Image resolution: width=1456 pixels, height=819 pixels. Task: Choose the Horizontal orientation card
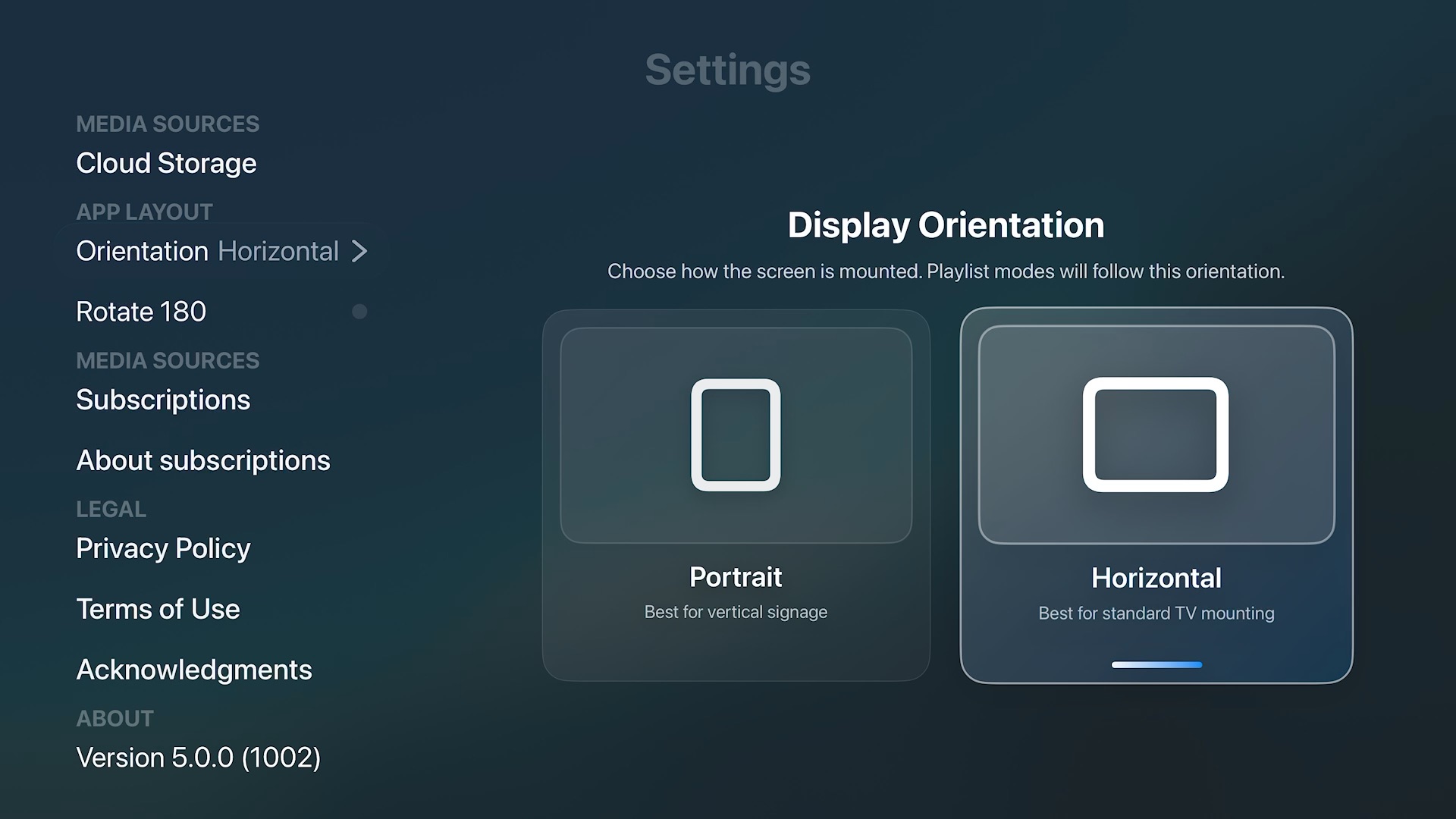(x=1156, y=495)
